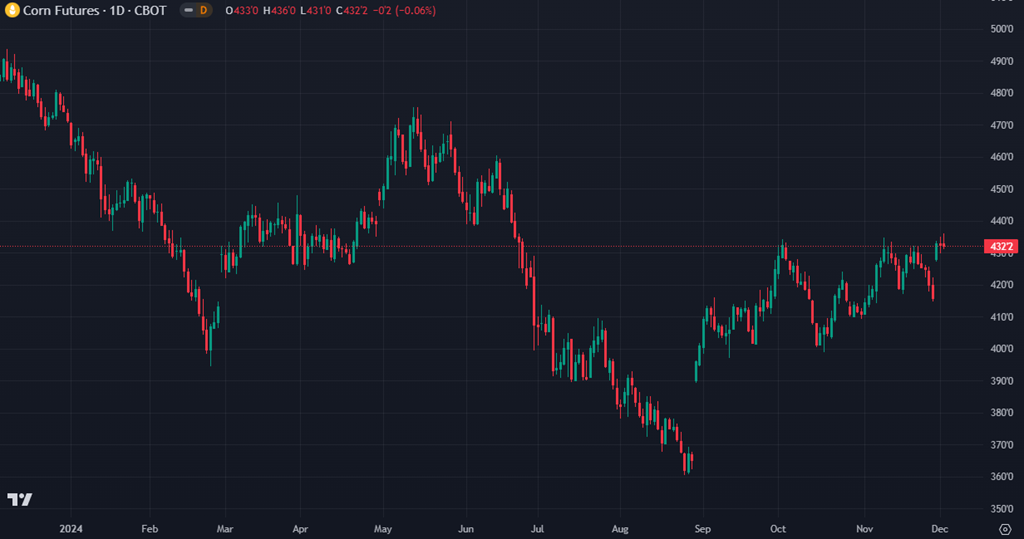
Task: Click the May label on the time axis
Action: click(x=382, y=528)
